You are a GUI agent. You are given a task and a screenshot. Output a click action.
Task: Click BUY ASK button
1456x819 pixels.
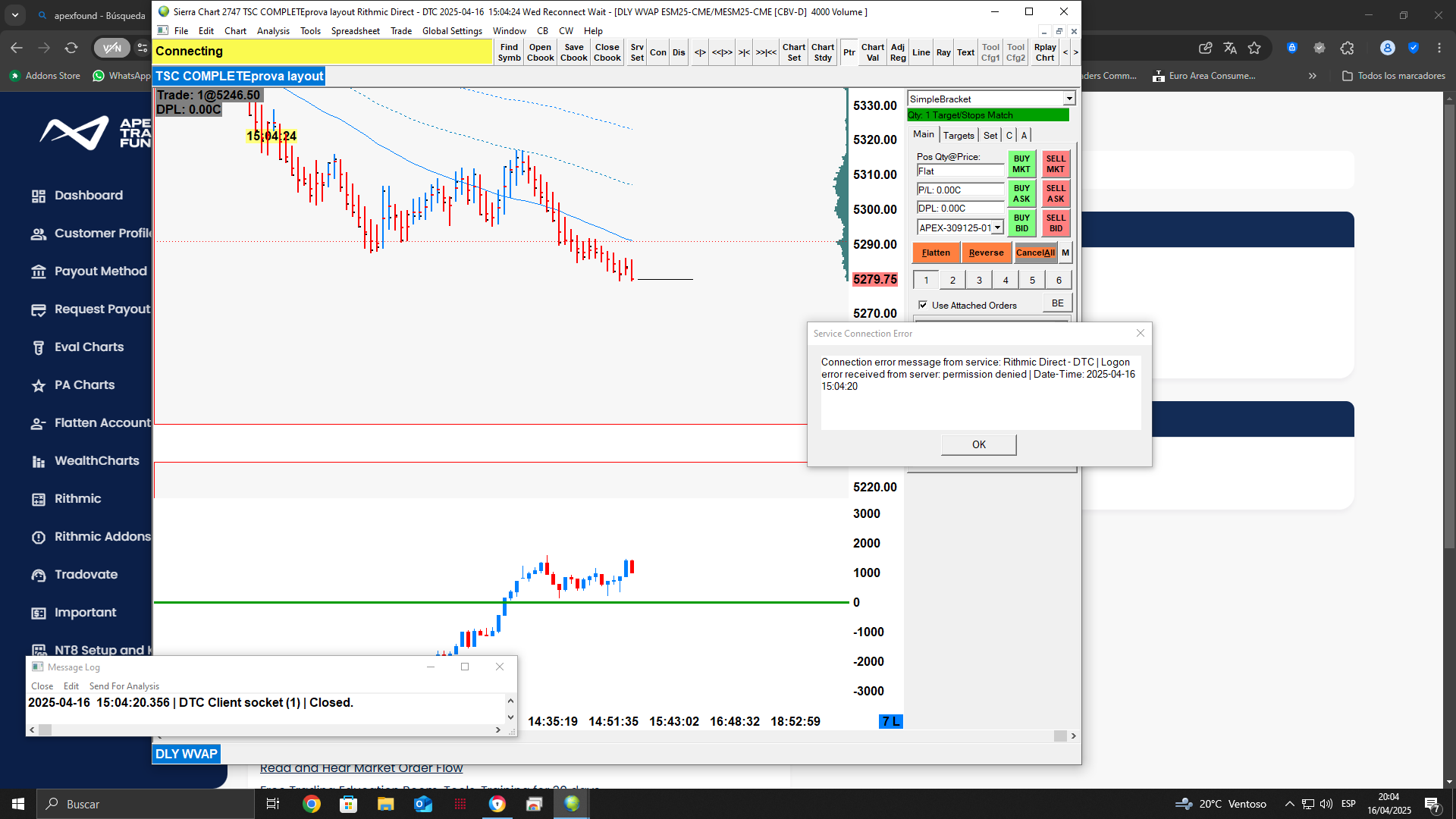click(x=1021, y=194)
